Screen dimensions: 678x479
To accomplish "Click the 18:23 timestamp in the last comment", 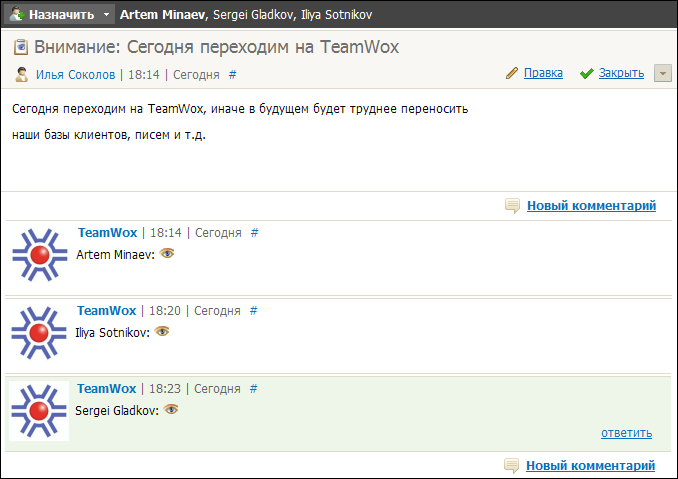I will pos(165,388).
